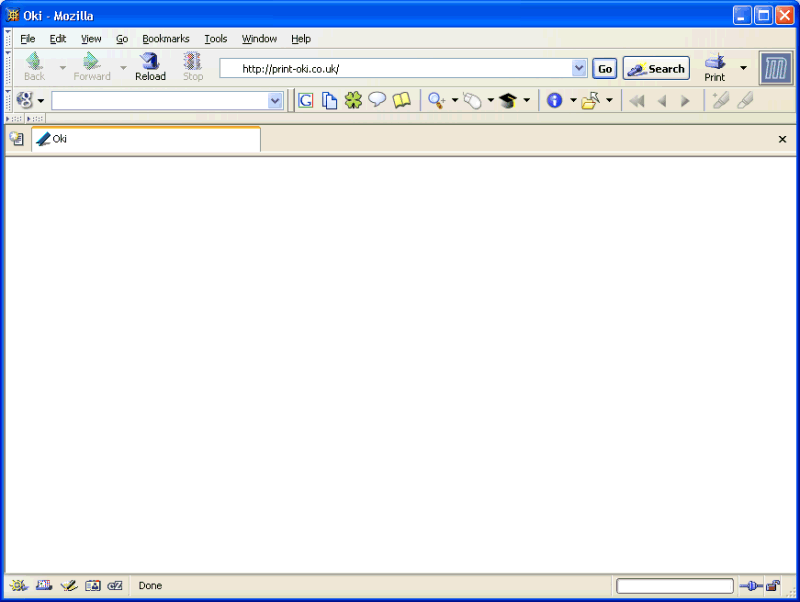This screenshot has width=800, height=602.
Task: Click the Google search engine icon
Action: [x=24, y=100]
